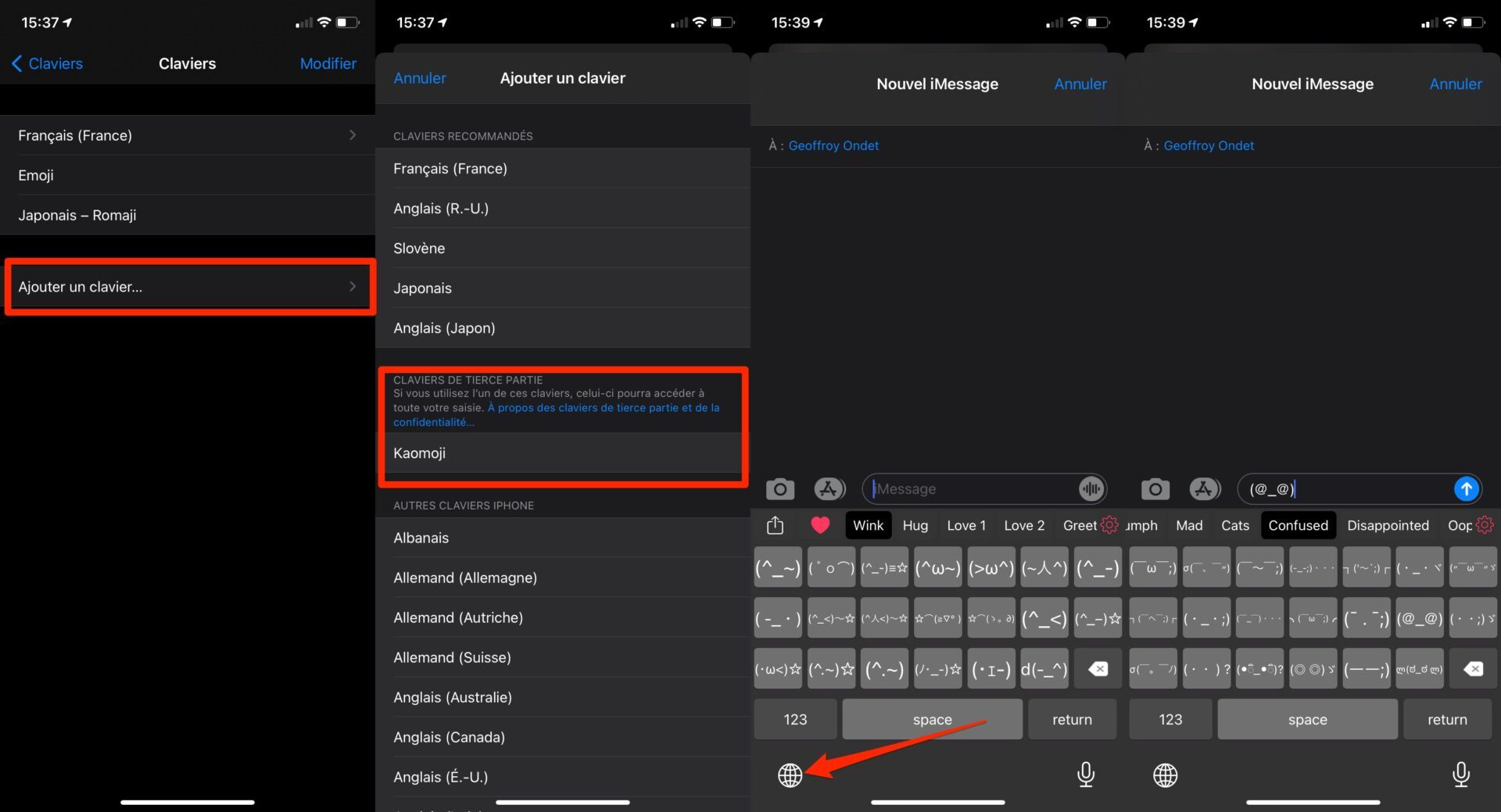The width and height of the screenshot is (1501, 812).
Task: Cancel the fourth-screen iMessage with Annuler
Action: point(1456,84)
